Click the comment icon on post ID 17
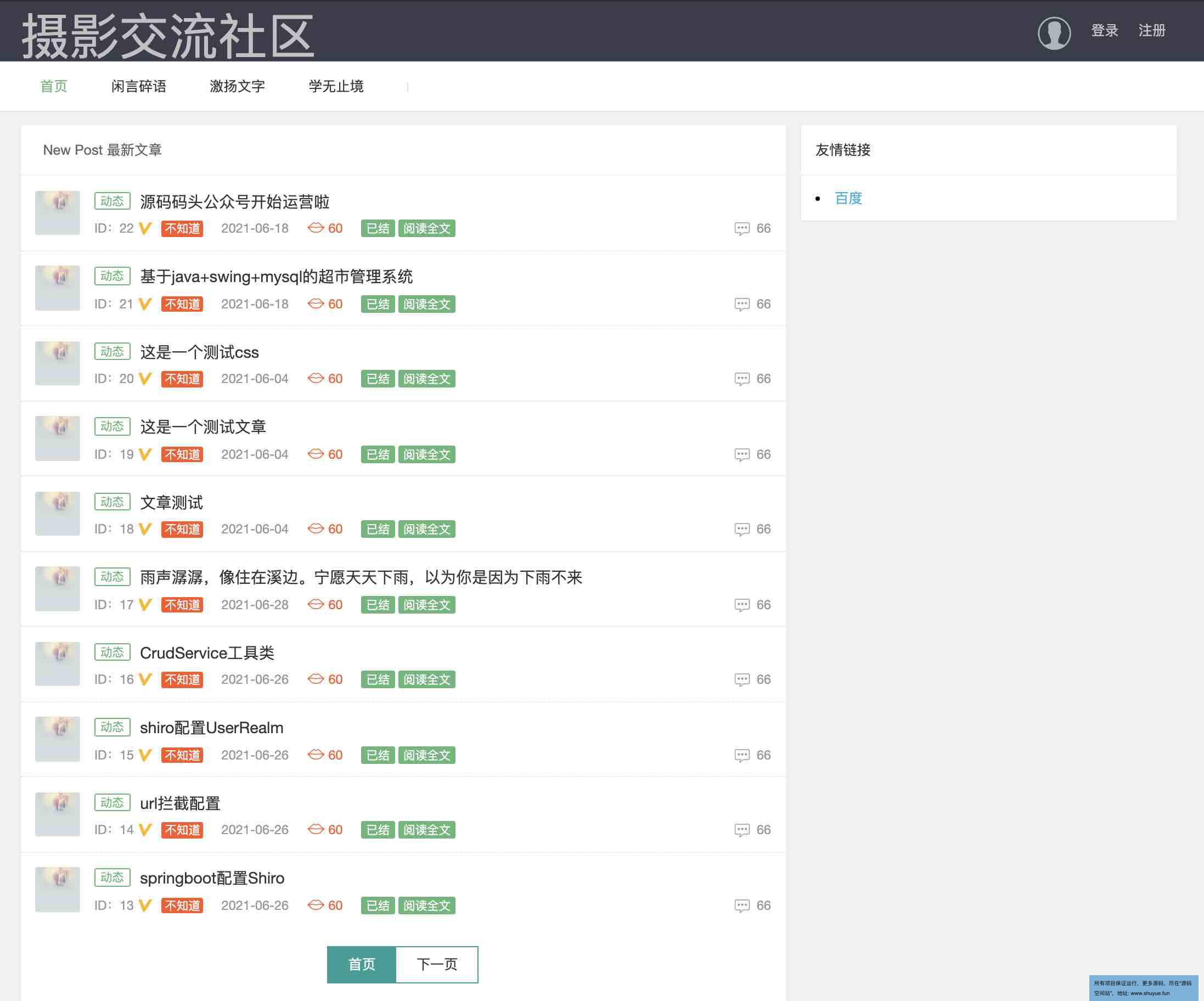 pos(742,605)
